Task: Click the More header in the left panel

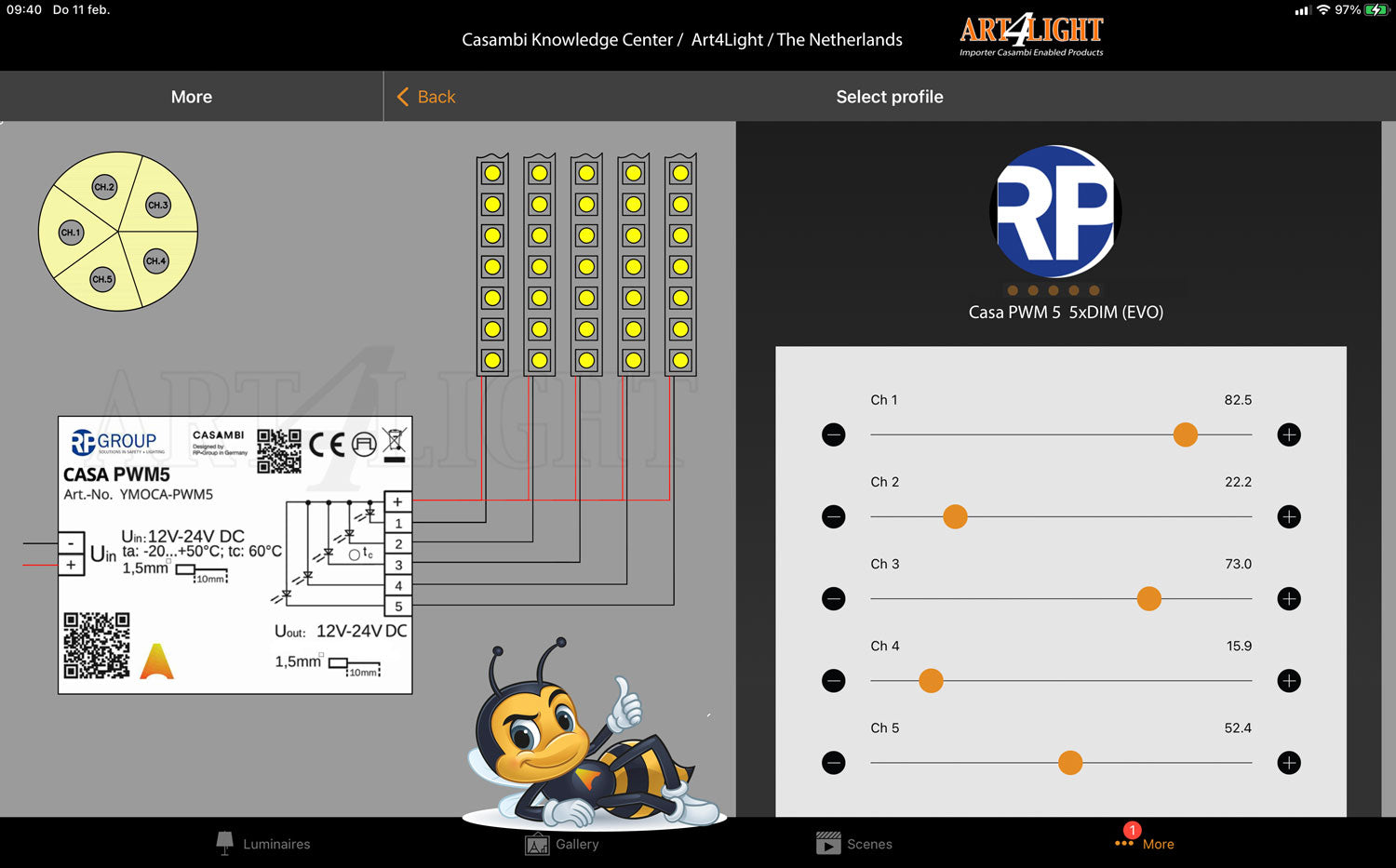Action: coord(192,97)
